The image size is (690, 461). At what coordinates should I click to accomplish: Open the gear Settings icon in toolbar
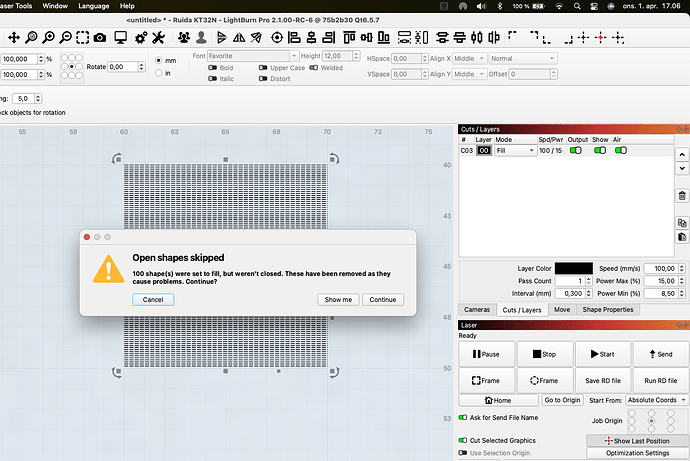(x=140, y=37)
